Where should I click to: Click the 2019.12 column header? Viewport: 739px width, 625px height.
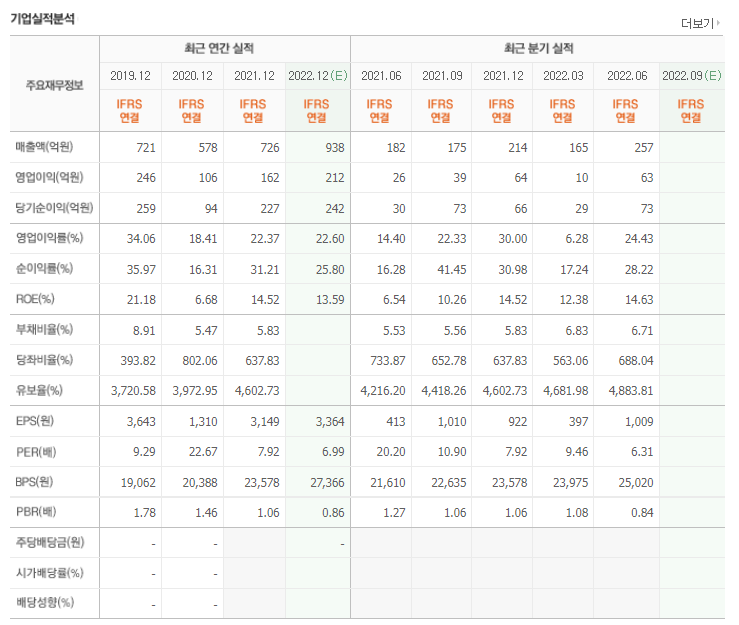tap(131, 76)
